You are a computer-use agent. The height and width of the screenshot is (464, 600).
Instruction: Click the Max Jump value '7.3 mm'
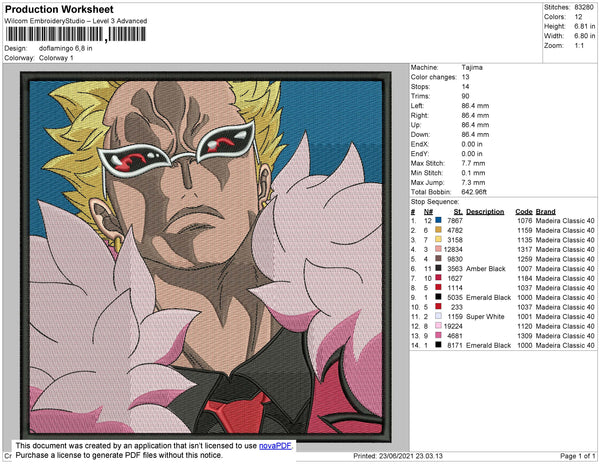473,182
